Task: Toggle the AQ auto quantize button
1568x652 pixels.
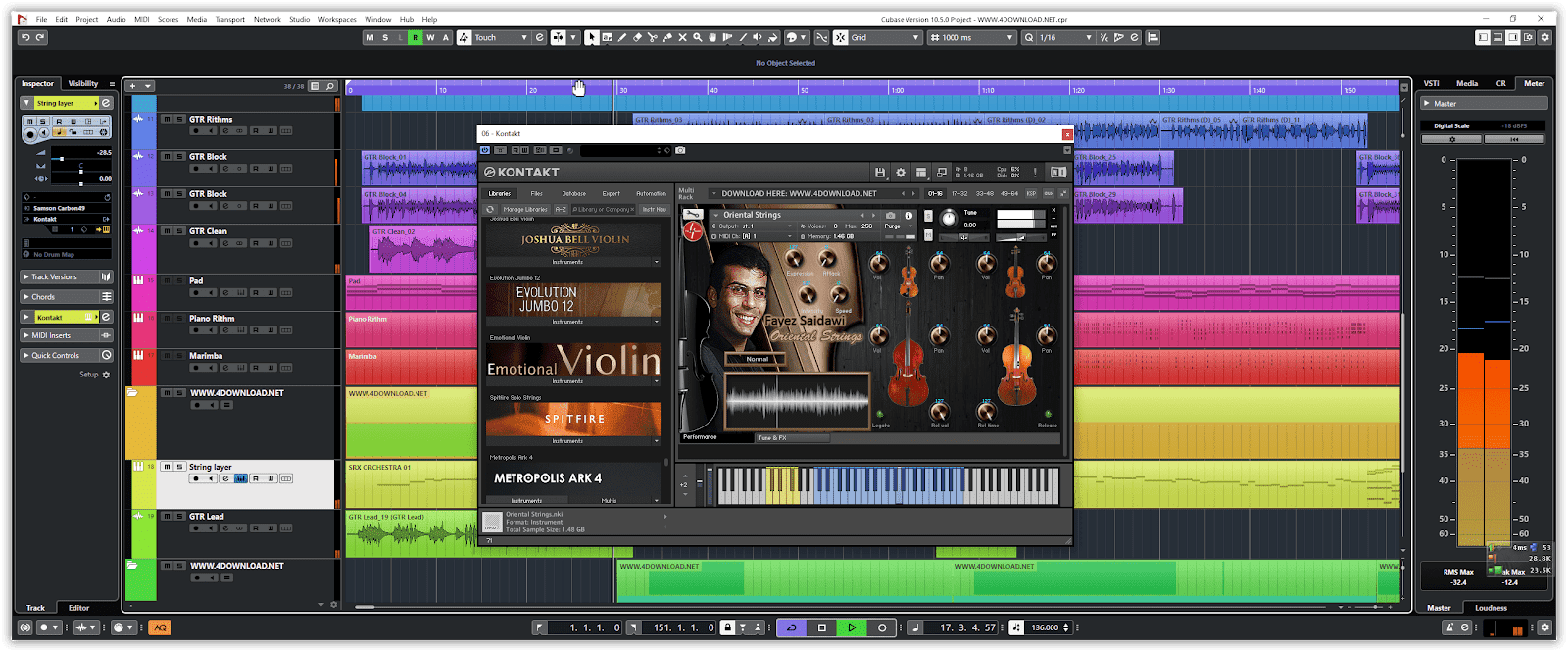Action: click(x=160, y=627)
